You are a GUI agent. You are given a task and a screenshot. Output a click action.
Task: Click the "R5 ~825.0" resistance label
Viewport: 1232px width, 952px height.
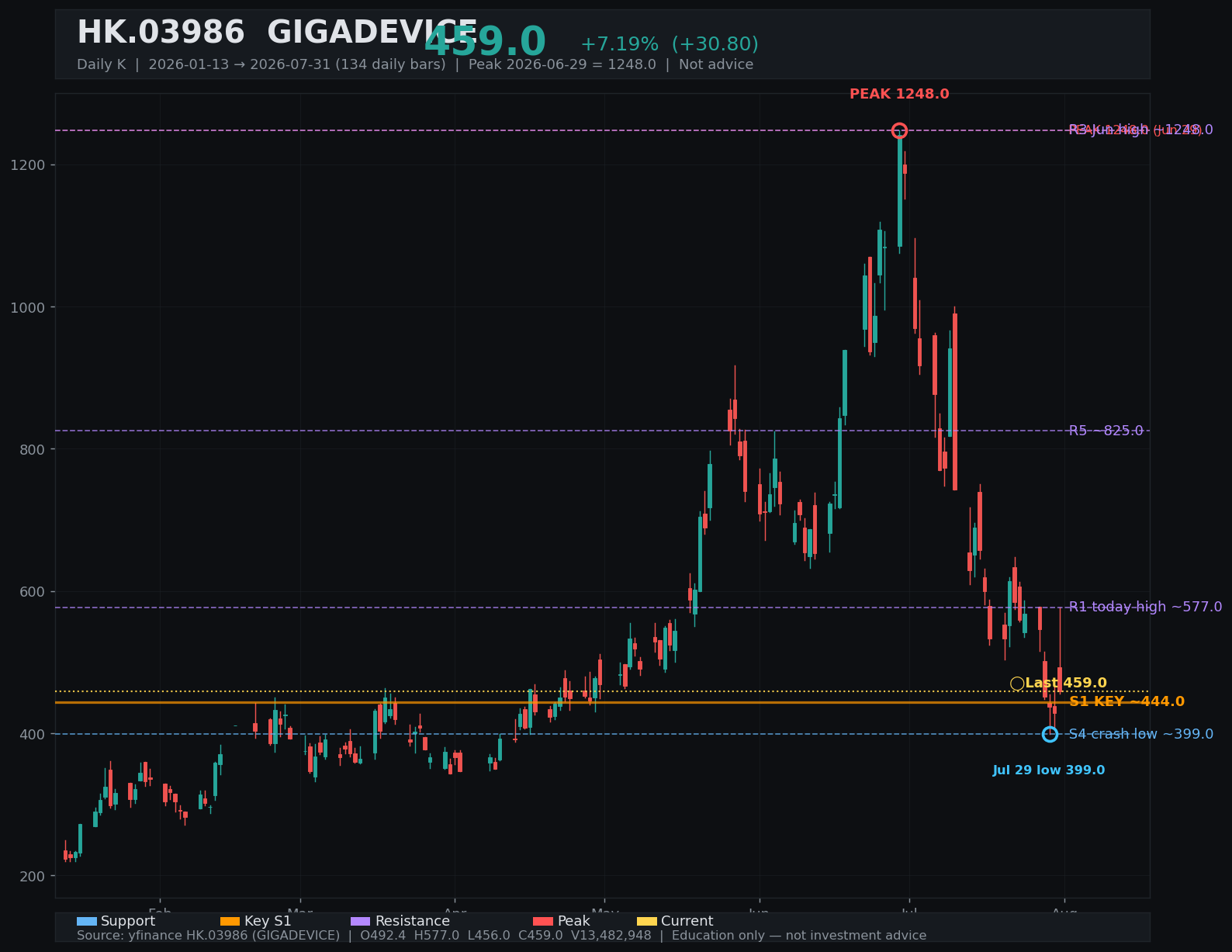coord(1106,431)
